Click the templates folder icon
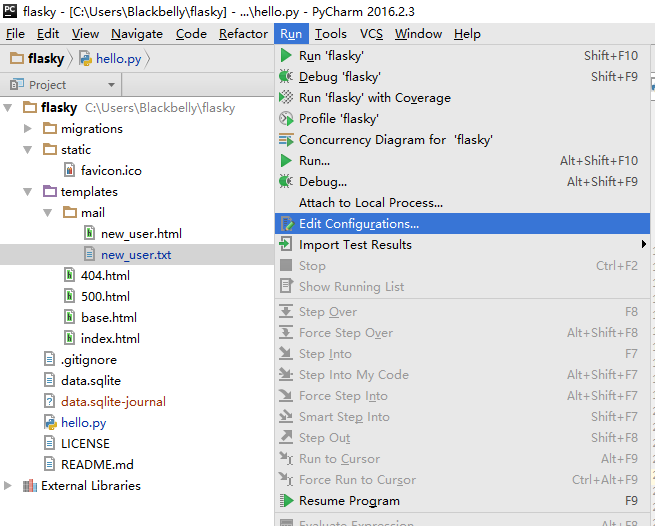This screenshot has width=655, height=526. coord(50,191)
